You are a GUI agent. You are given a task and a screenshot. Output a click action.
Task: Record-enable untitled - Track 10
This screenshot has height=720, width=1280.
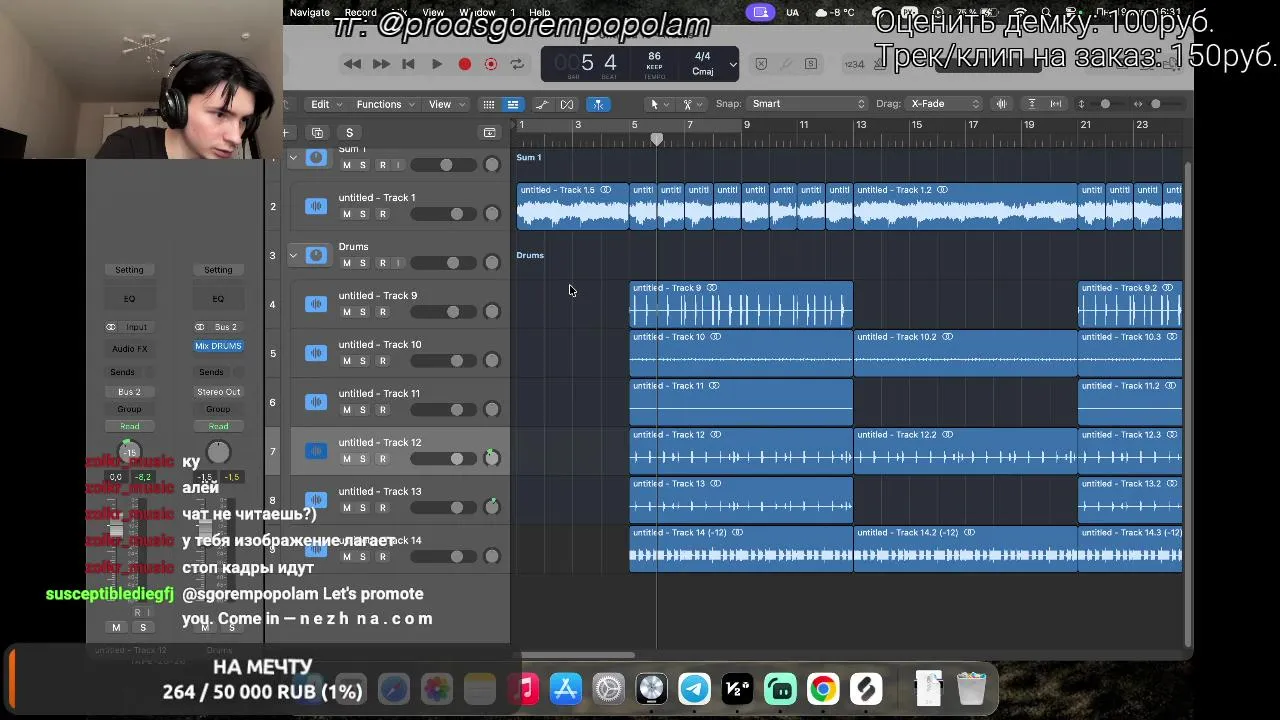click(x=382, y=361)
